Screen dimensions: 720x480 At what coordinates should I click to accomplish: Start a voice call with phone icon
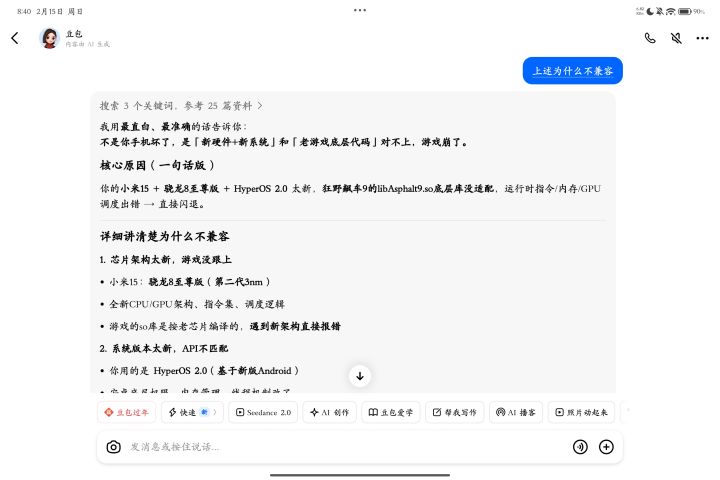pos(650,38)
